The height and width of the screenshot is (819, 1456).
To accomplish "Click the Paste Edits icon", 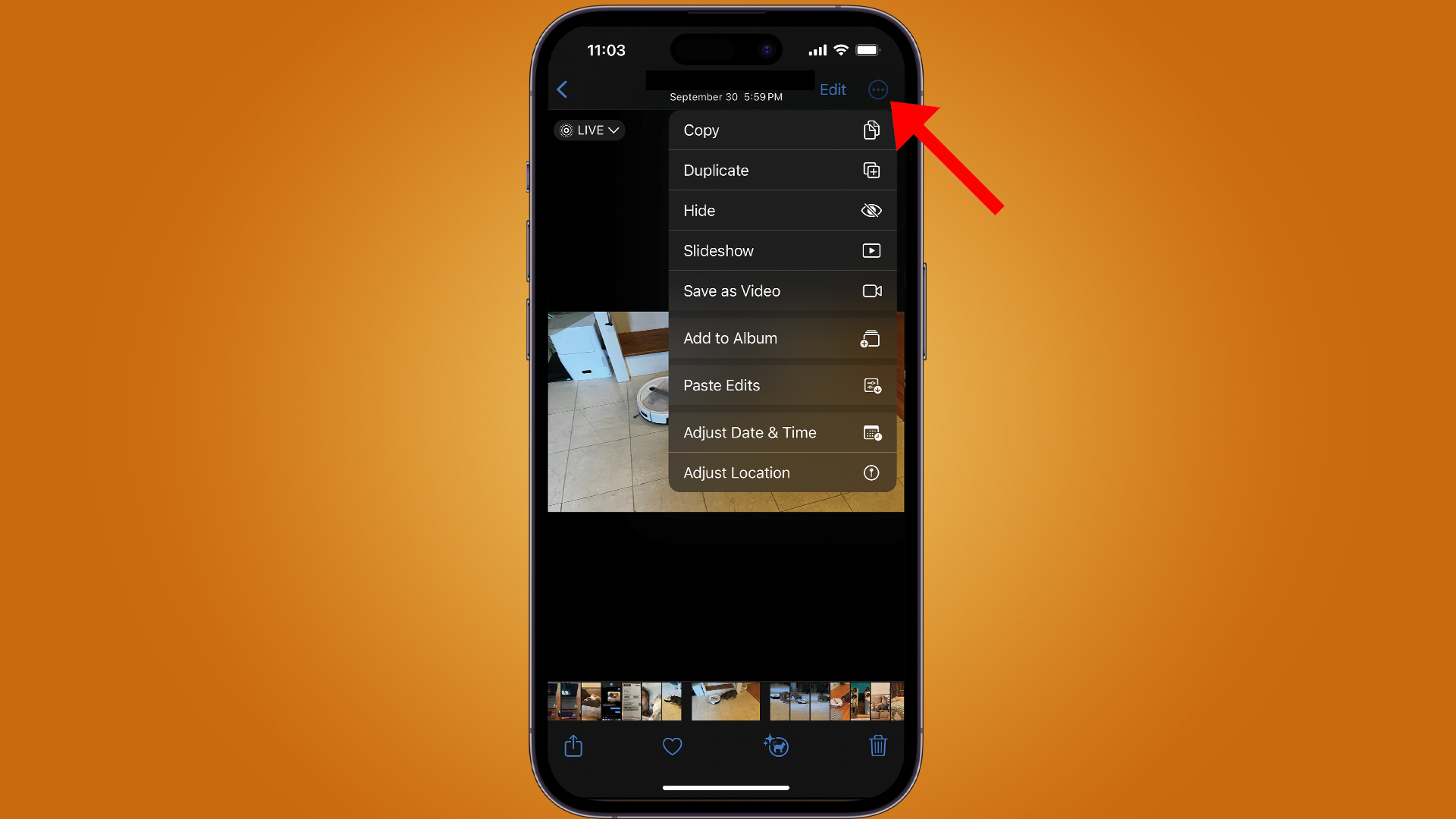I will pos(872,385).
